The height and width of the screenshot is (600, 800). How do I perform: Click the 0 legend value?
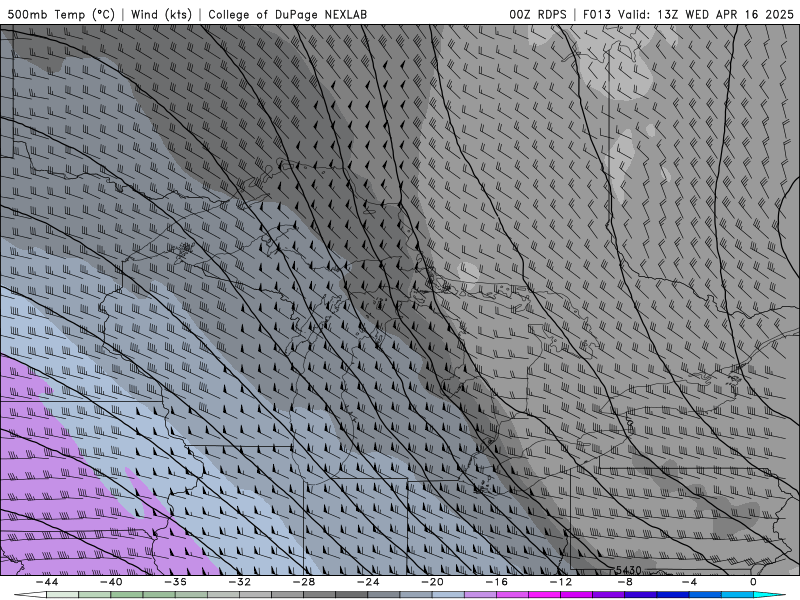pos(754,582)
